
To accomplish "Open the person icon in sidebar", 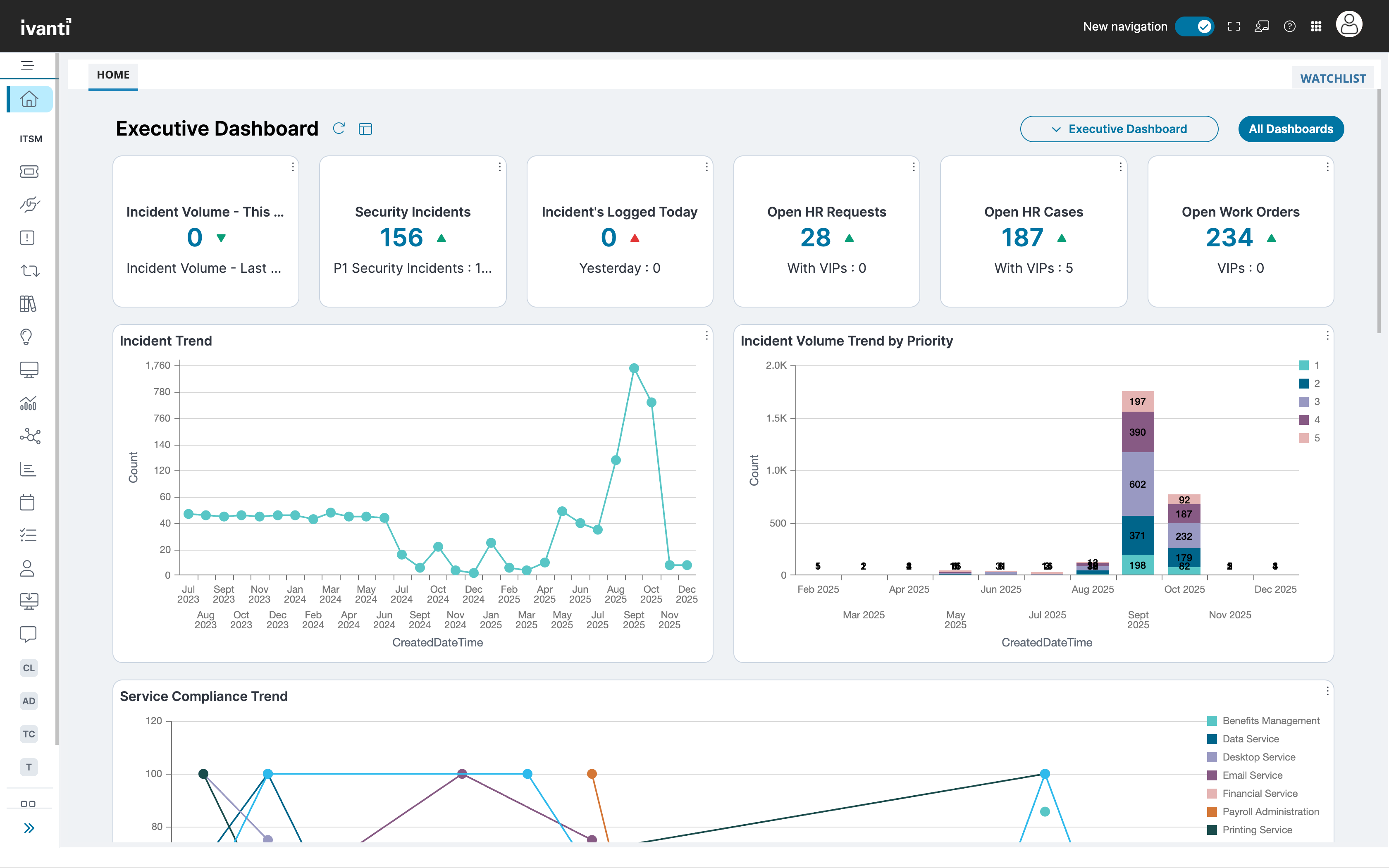I will pos(28,568).
